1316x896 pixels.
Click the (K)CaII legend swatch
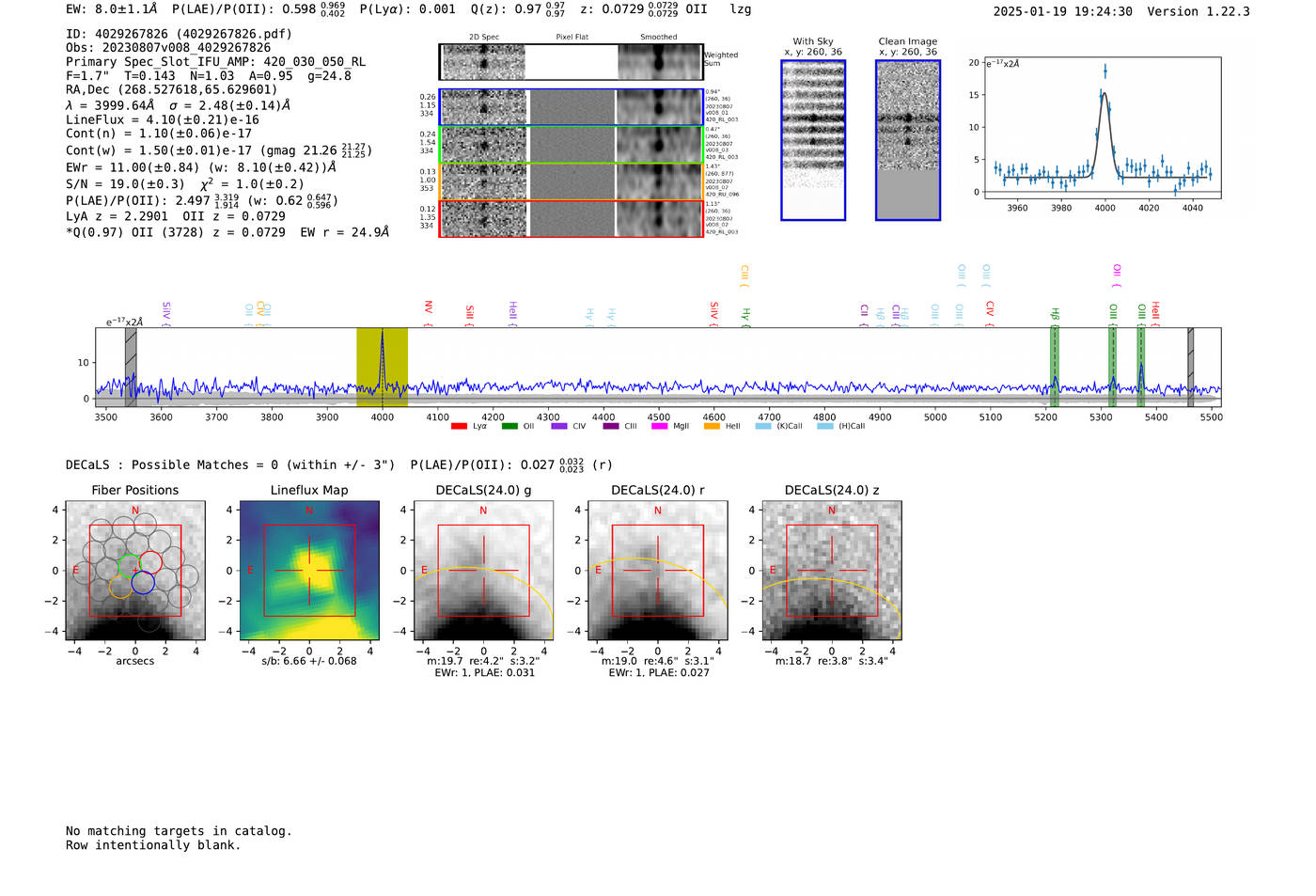(x=763, y=426)
